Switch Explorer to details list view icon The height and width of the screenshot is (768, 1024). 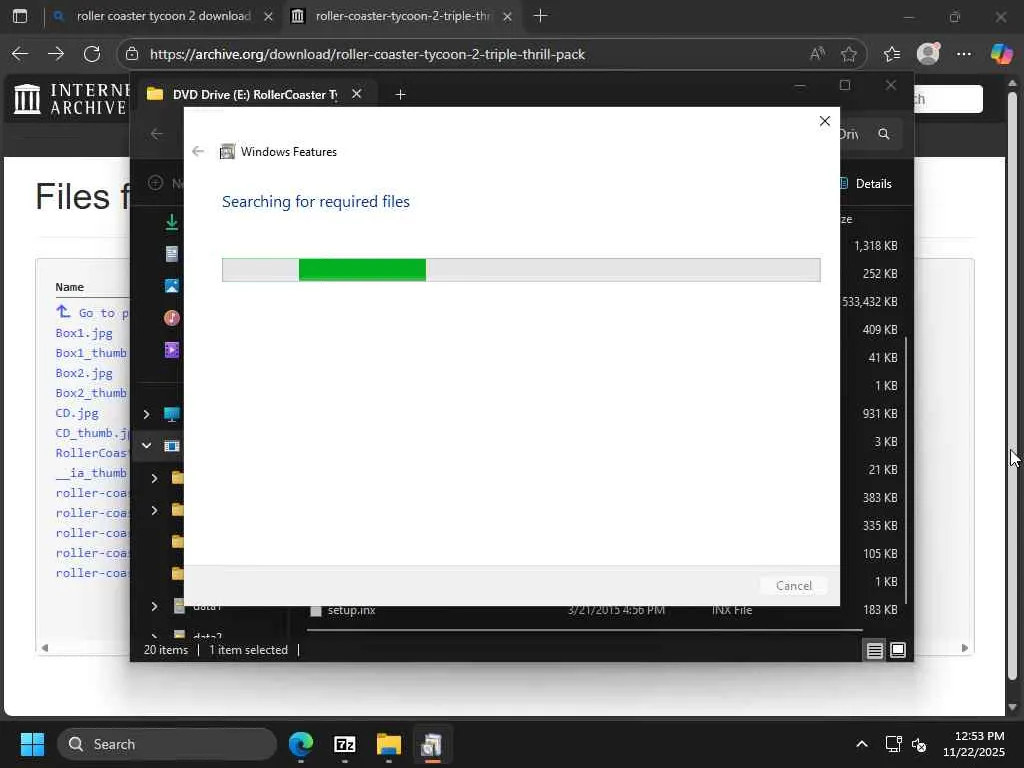pos(874,650)
